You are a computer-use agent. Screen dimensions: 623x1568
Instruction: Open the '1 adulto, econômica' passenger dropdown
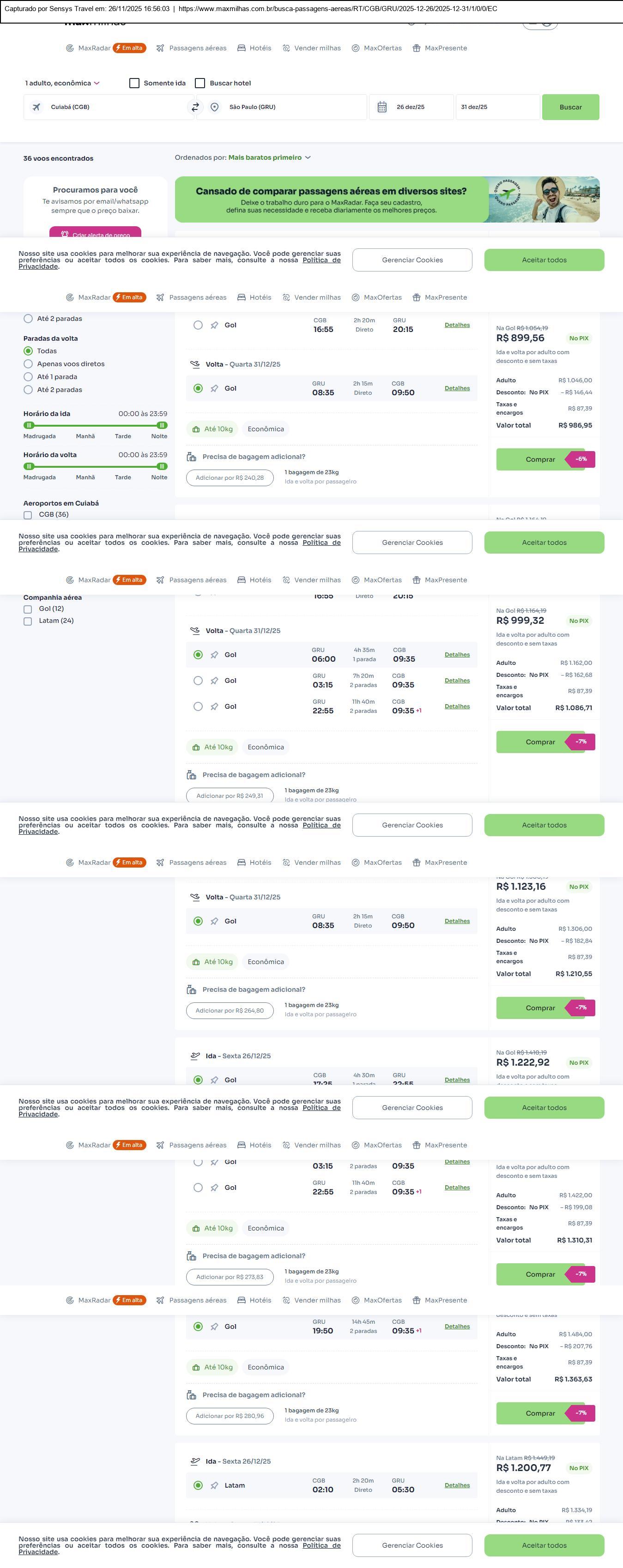point(62,84)
